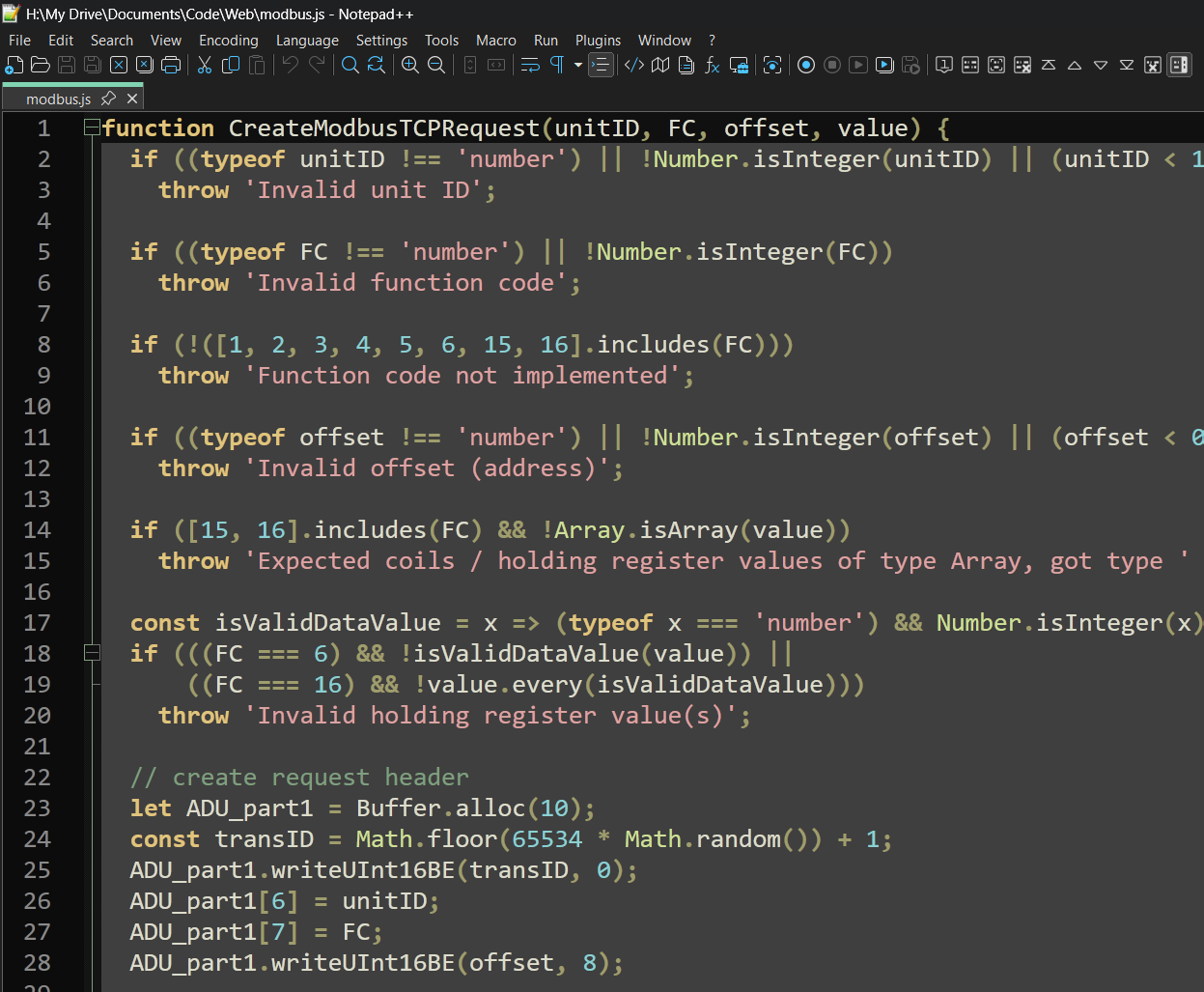Open the Function List (fx) icon

point(713,65)
